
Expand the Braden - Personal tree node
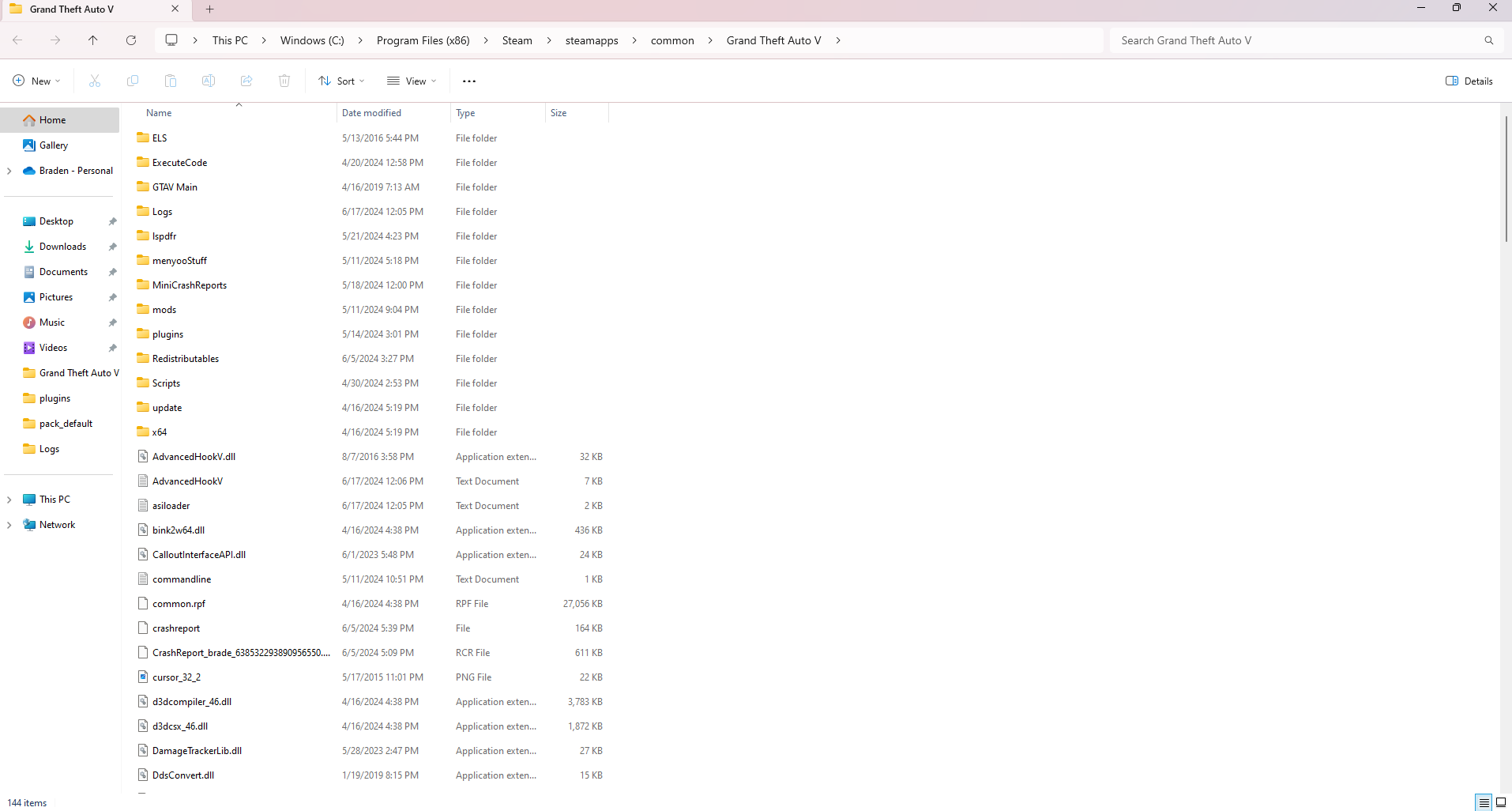[x=9, y=171]
